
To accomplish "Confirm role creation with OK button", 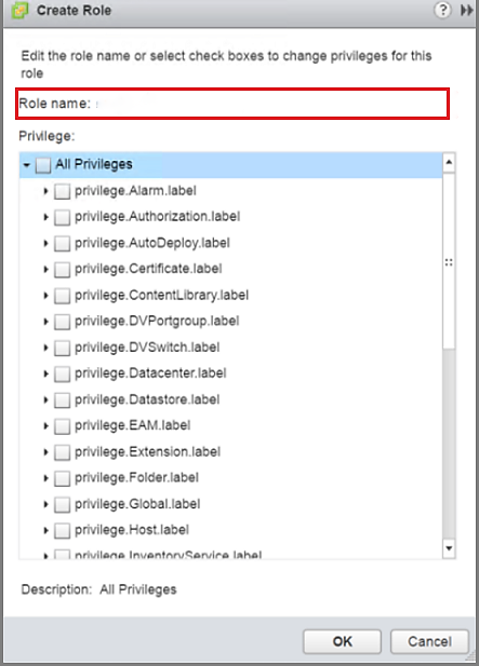I will click(x=342, y=641).
